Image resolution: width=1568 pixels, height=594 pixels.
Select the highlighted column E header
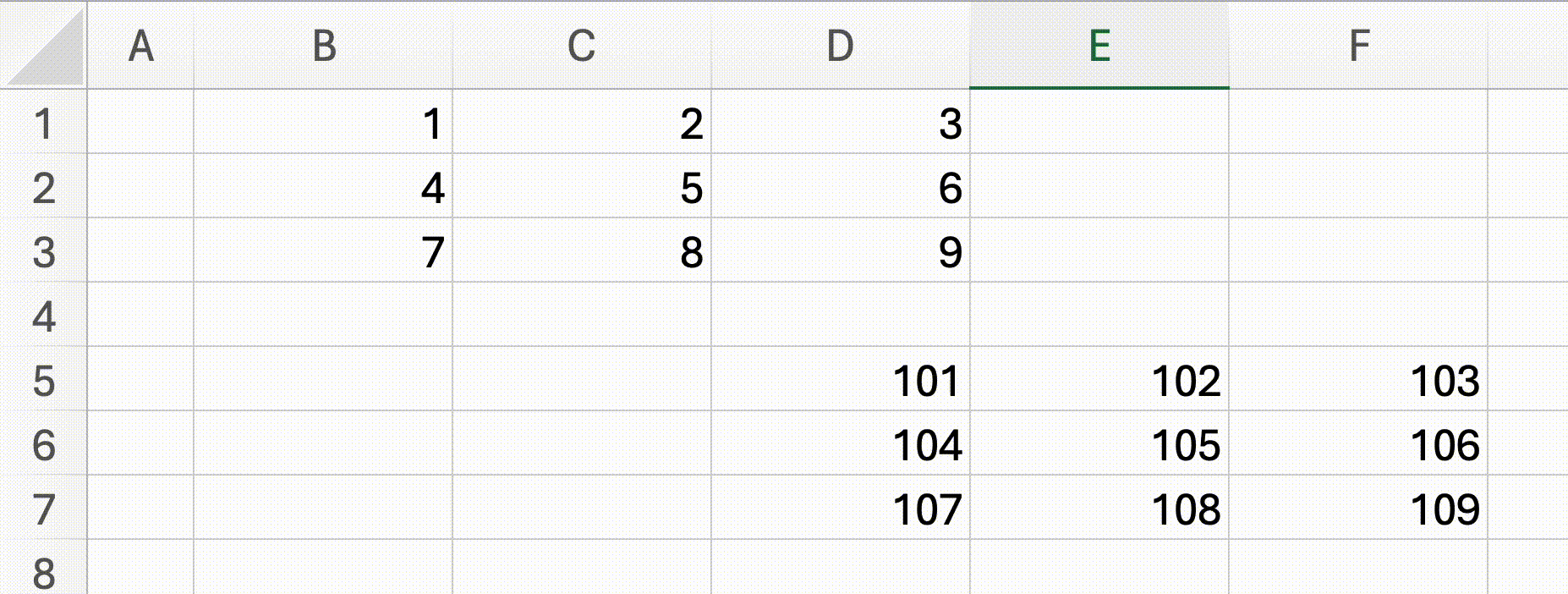[x=1099, y=44]
